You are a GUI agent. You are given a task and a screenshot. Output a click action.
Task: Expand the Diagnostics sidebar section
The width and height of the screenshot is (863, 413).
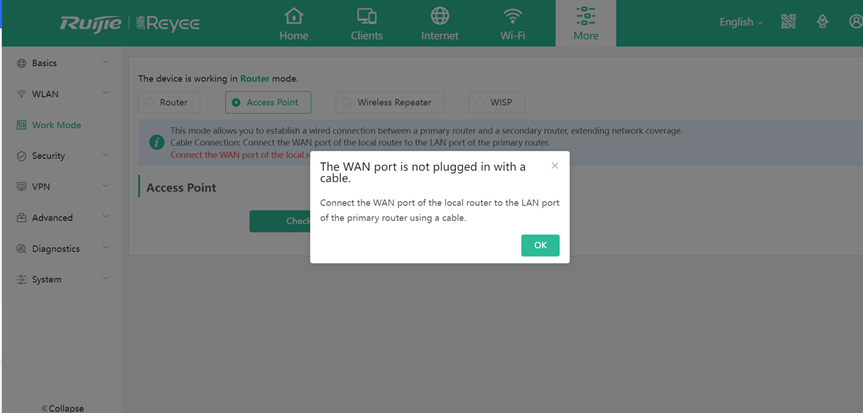(x=62, y=248)
